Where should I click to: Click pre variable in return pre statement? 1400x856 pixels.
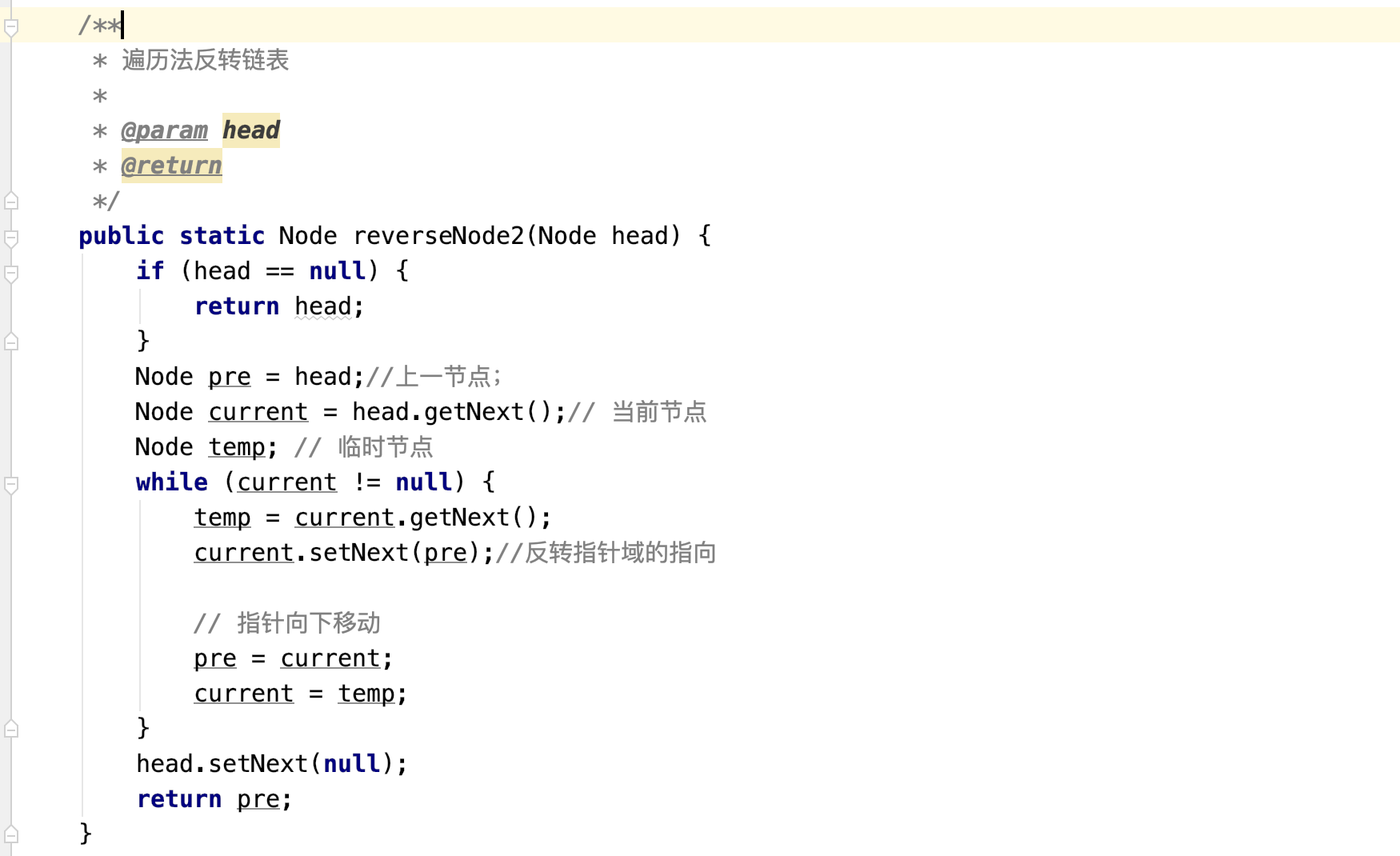point(258,799)
